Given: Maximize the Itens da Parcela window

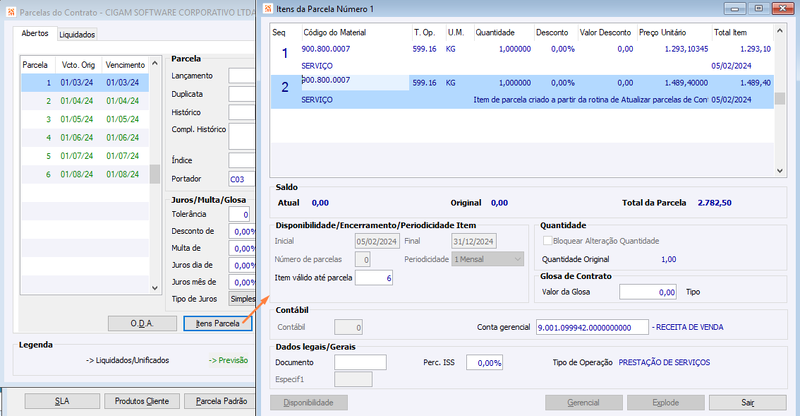Looking at the screenshot, I should pos(759,8).
